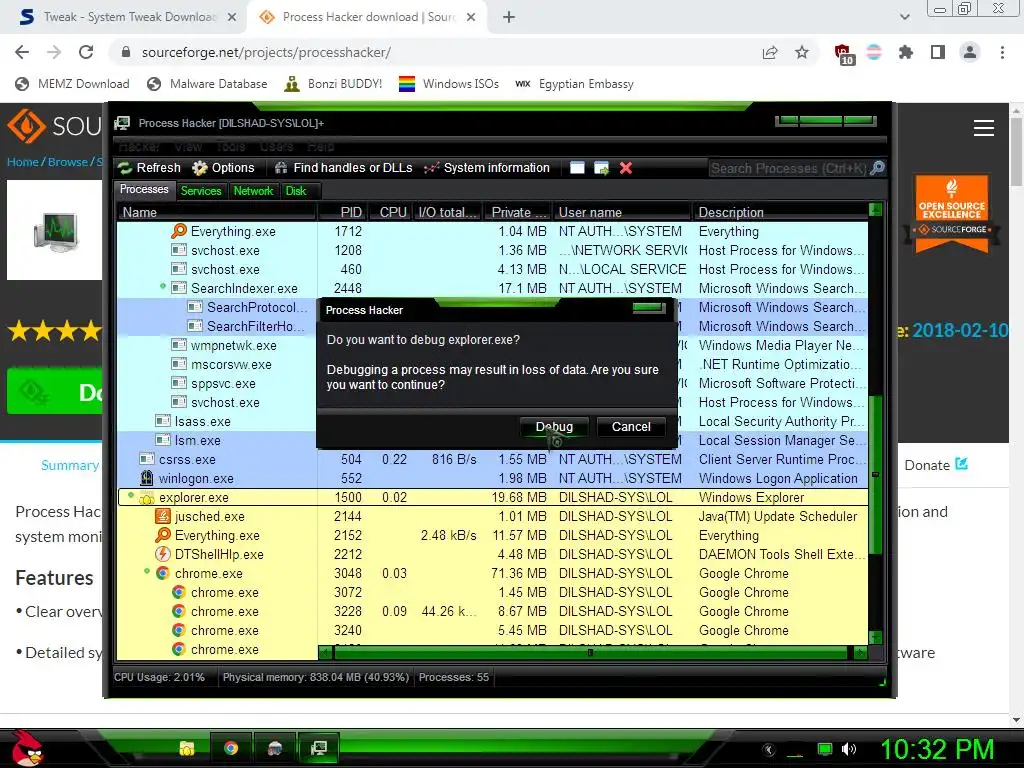Click the Angry Birds start button

tap(27, 748)
